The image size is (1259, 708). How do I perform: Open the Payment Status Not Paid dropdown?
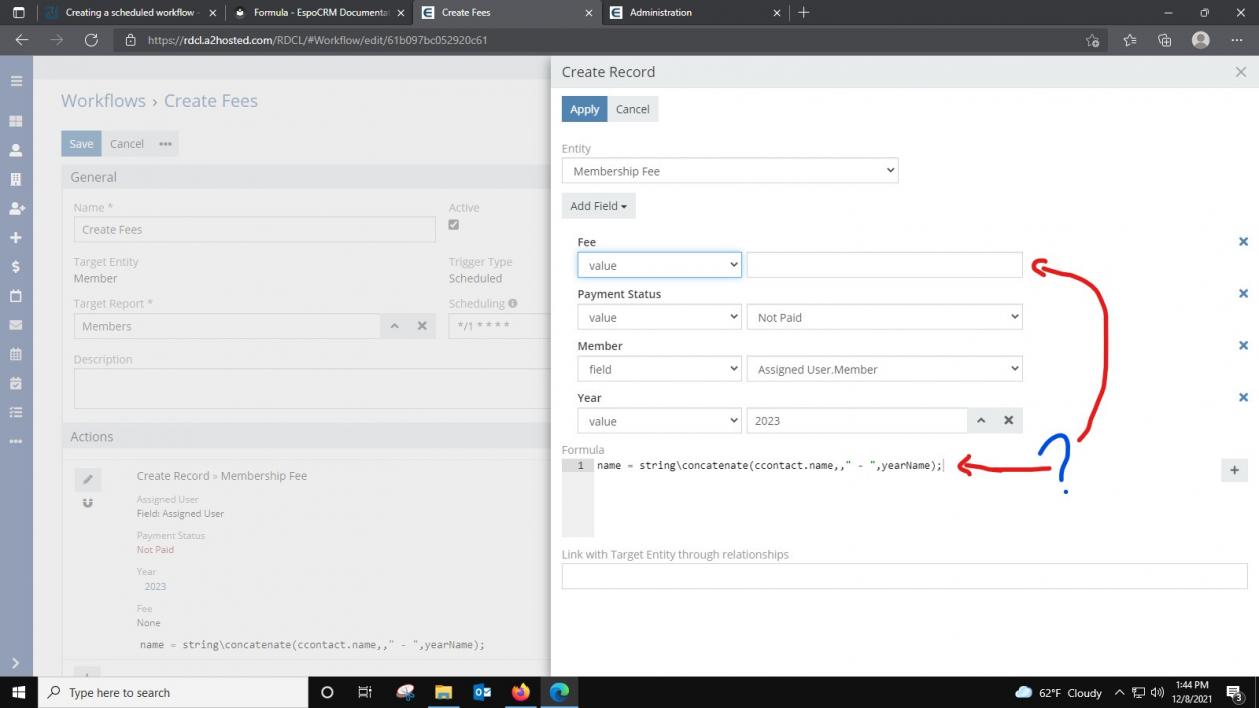[884, 317]
